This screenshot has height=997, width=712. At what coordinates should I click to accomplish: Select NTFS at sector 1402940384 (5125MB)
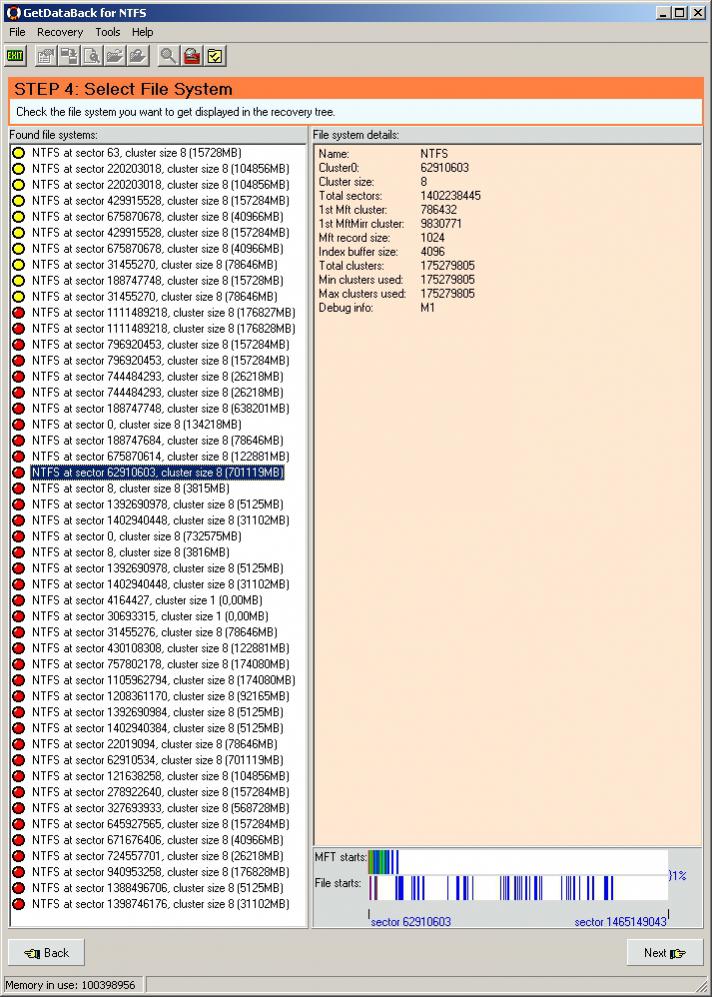pyautogui.click(x=158, y=728)
